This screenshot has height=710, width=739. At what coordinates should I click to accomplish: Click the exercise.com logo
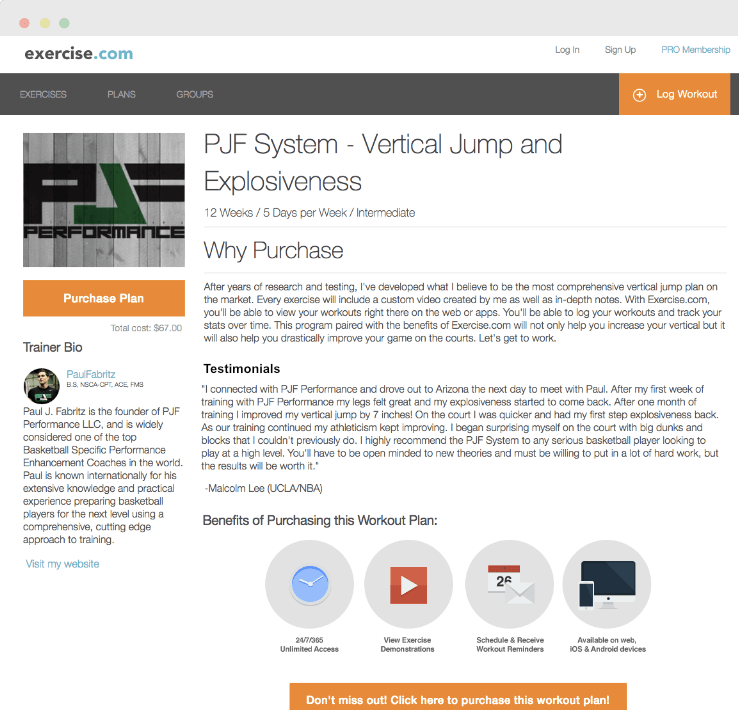coord(79,54)
